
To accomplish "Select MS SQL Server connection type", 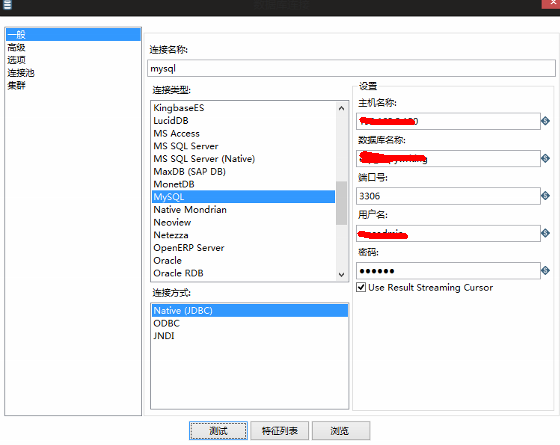I will point(244,146).
